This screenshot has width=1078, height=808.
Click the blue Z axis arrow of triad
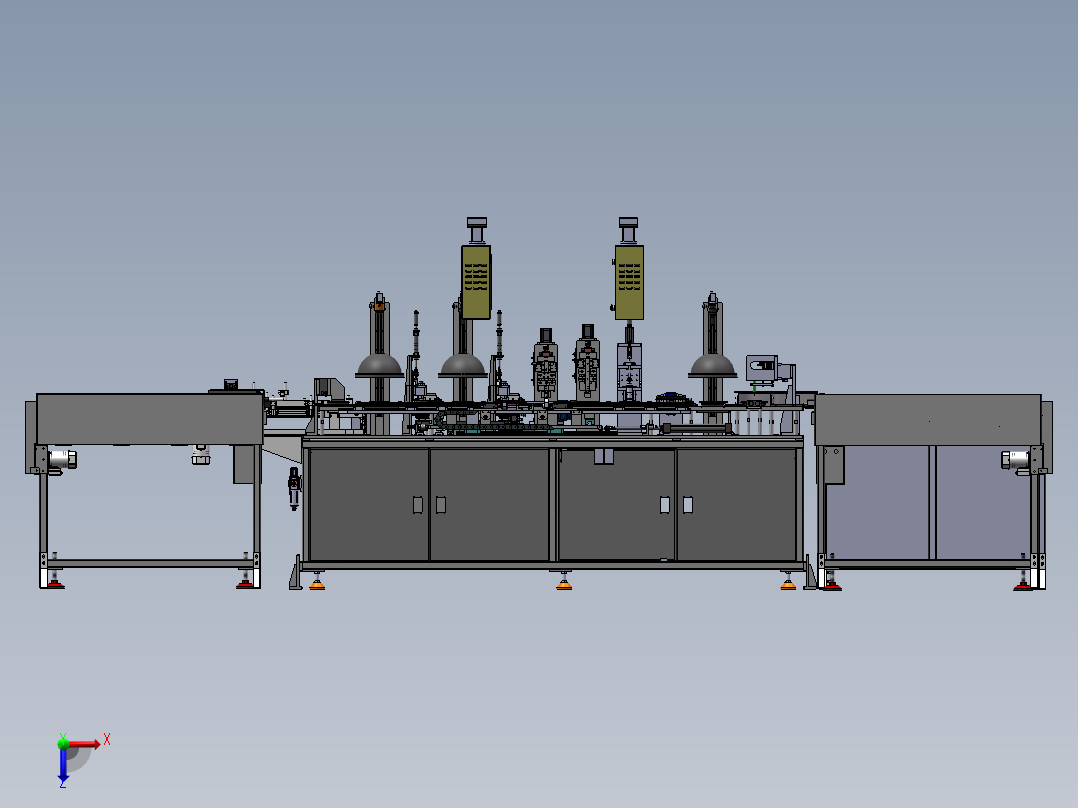pos(63,764)
